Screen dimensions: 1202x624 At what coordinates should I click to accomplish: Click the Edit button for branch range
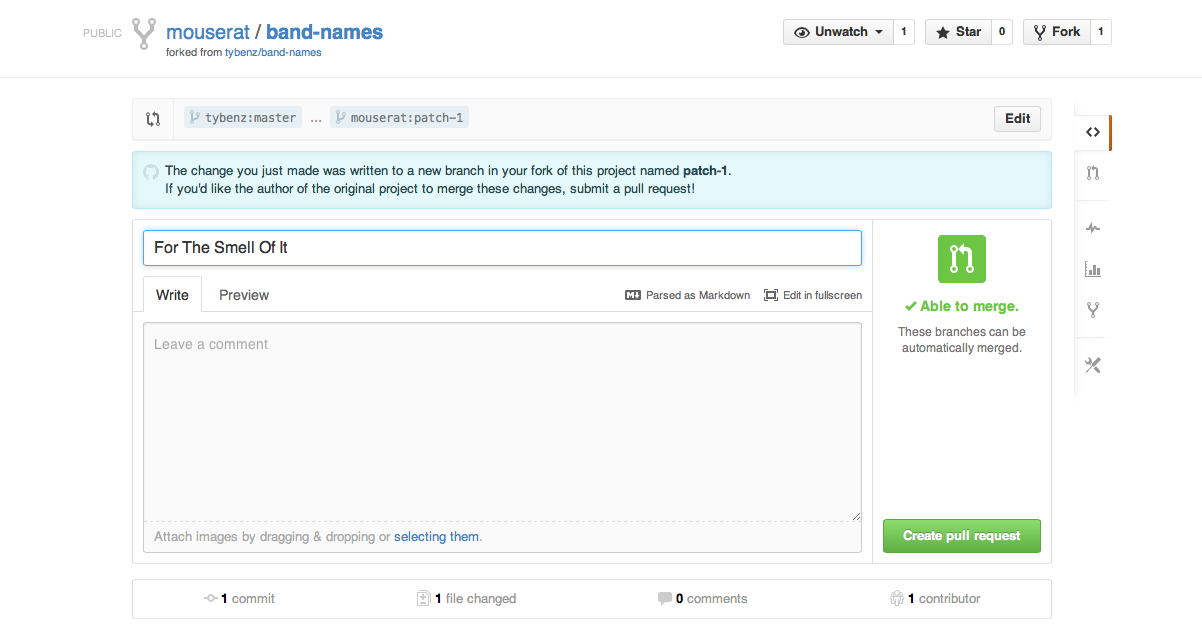[x=1018, y=118]
